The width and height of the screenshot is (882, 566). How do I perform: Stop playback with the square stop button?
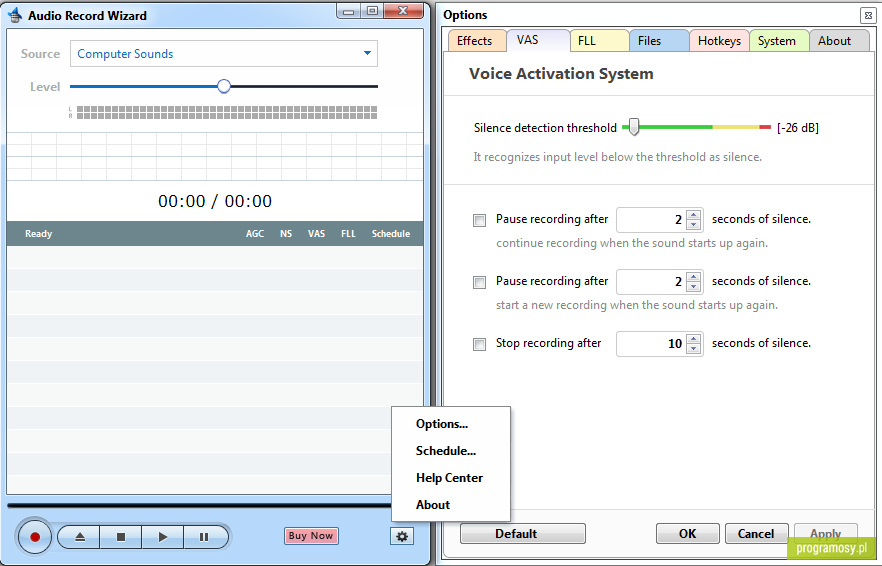click(x=120, y=537)
